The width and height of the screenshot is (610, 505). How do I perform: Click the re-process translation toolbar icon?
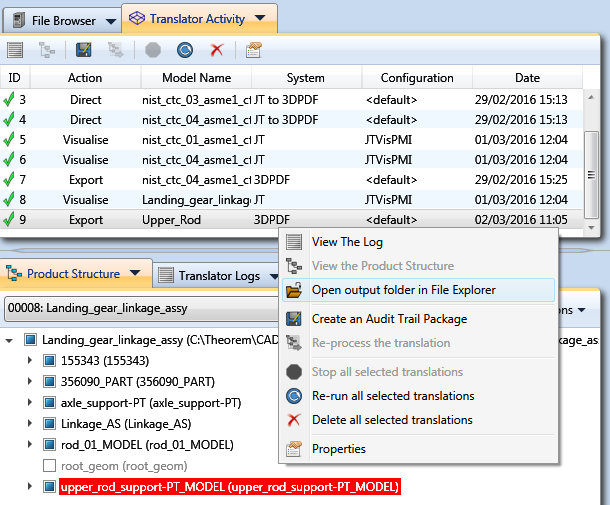click(116, 50)
